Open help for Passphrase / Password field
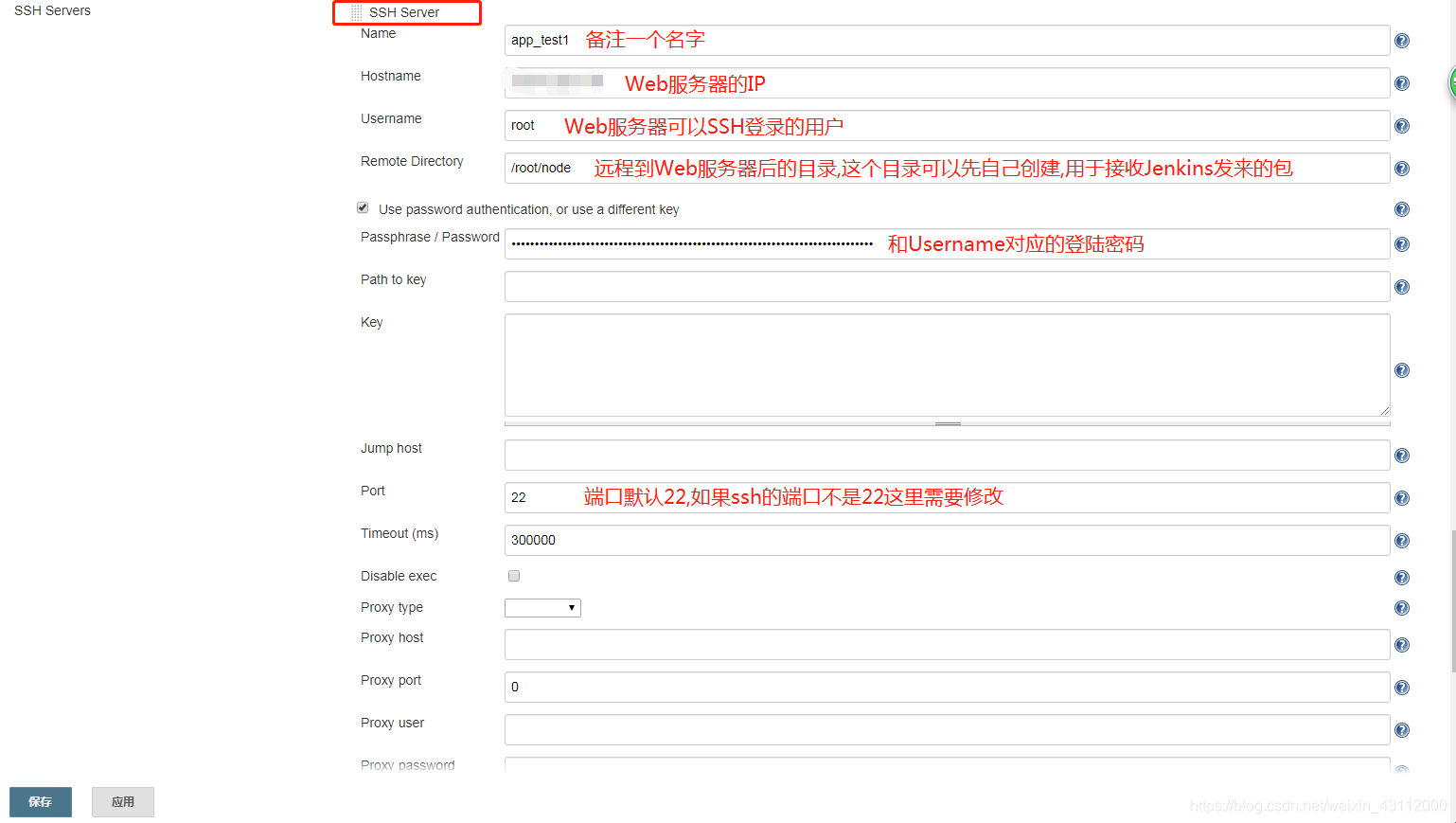This screenshot has height=823, width=1456. click(x=1402, y=244)
